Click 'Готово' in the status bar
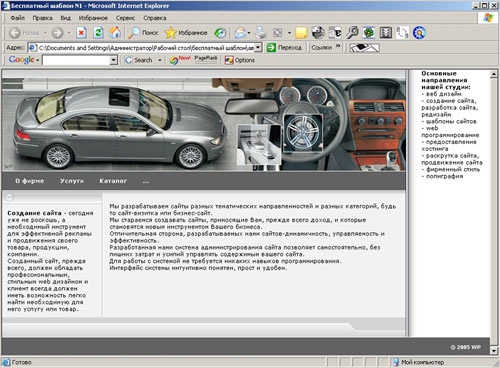 (21, 362)
